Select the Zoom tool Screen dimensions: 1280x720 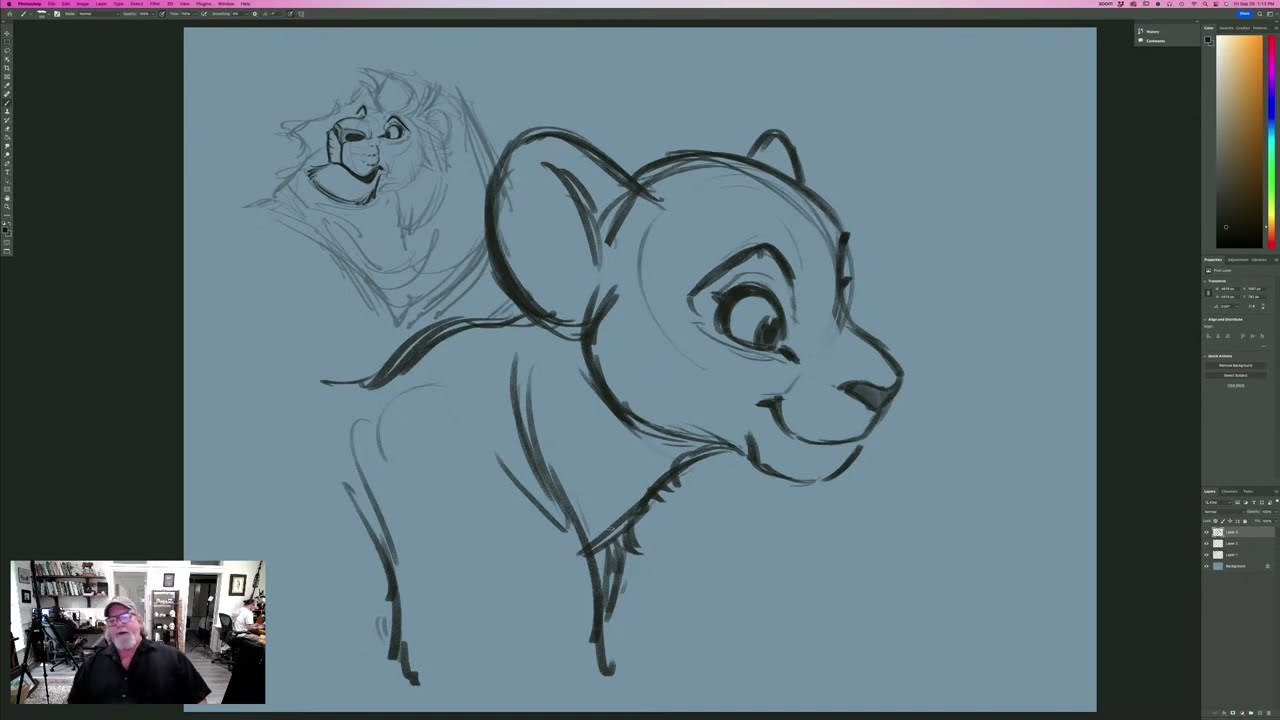(7, 207)
